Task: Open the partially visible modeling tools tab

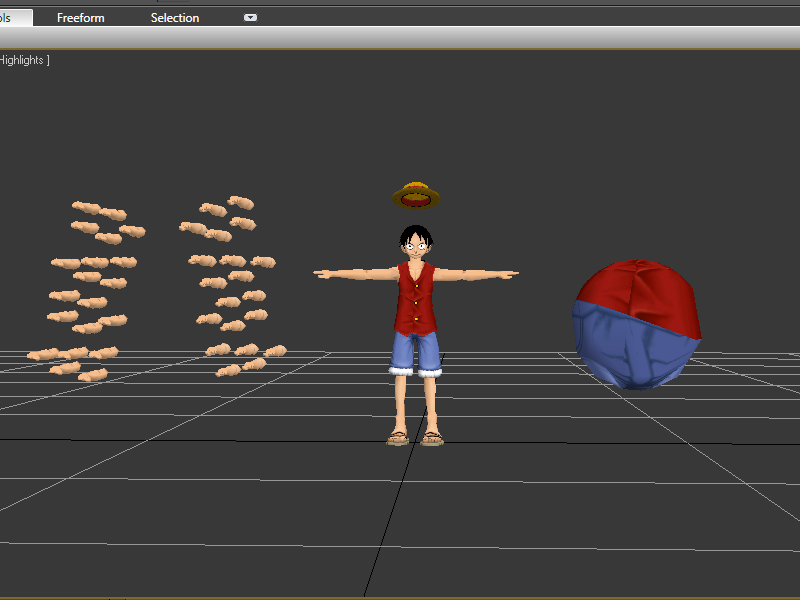Action: point(15,18)
